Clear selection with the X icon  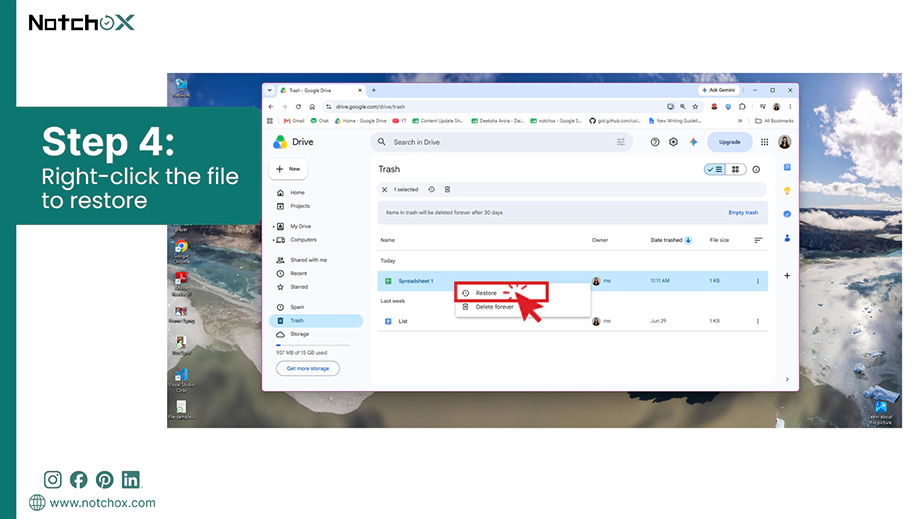tap(385, 190)
